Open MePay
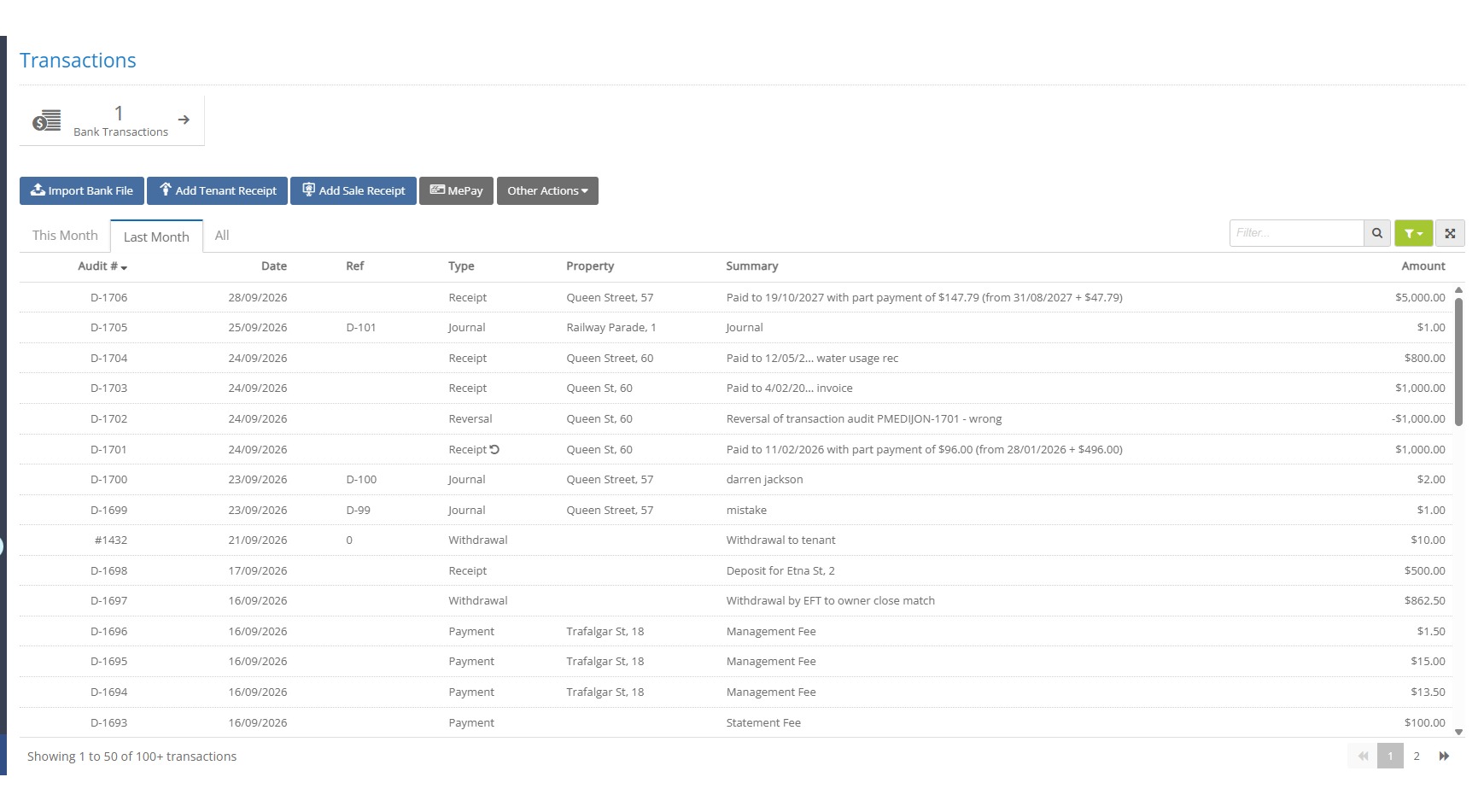Screen dimensions: 1484x812 coord(456,190)
